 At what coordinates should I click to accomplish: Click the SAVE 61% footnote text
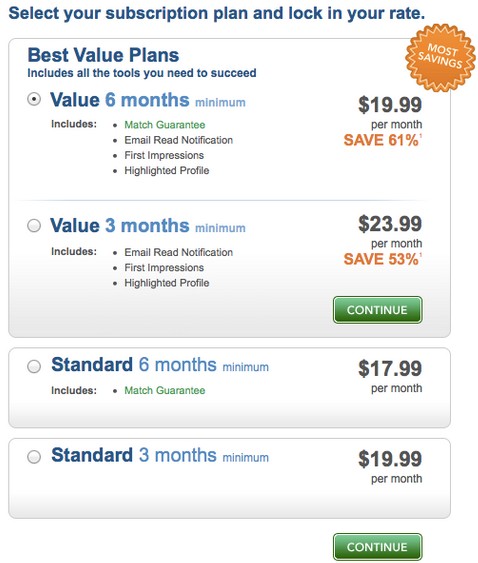382,140
